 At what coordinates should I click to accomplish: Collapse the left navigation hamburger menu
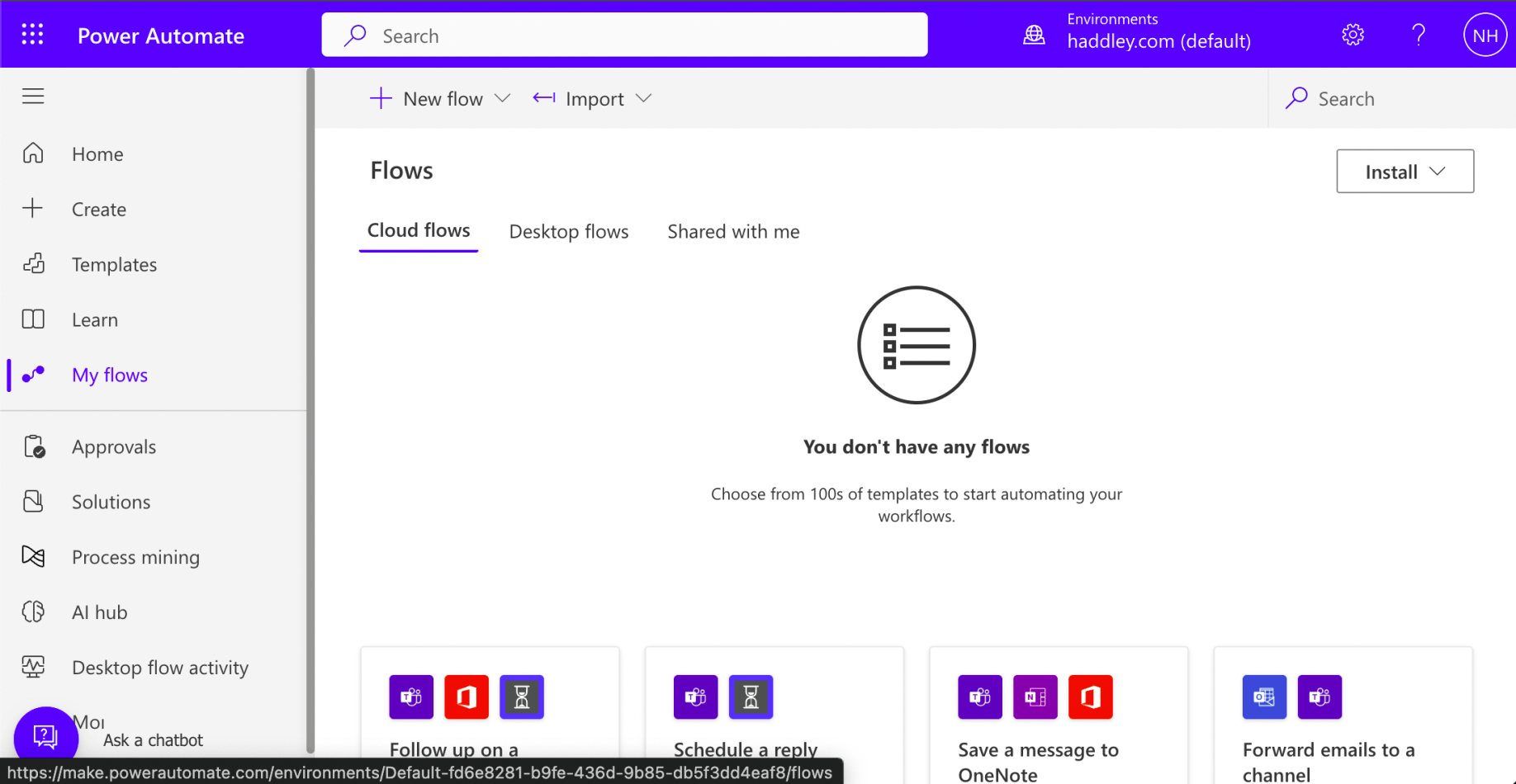pos(33,97)
